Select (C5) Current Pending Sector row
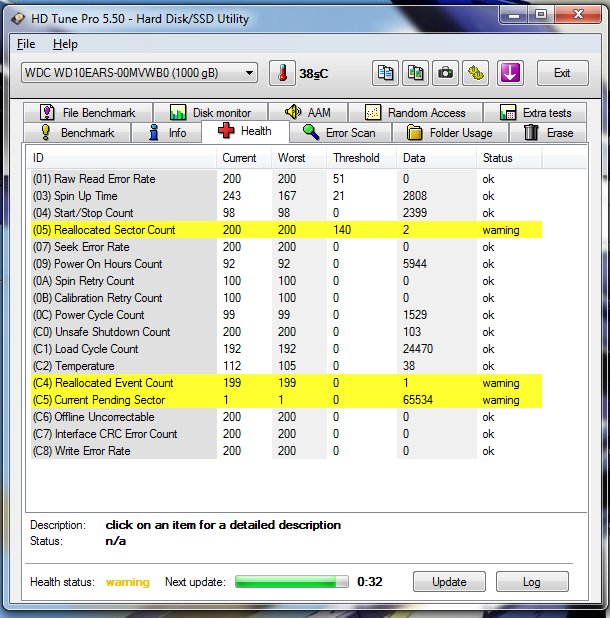The height and width of the screenshot is (618, 610). (x=286, y=400)
